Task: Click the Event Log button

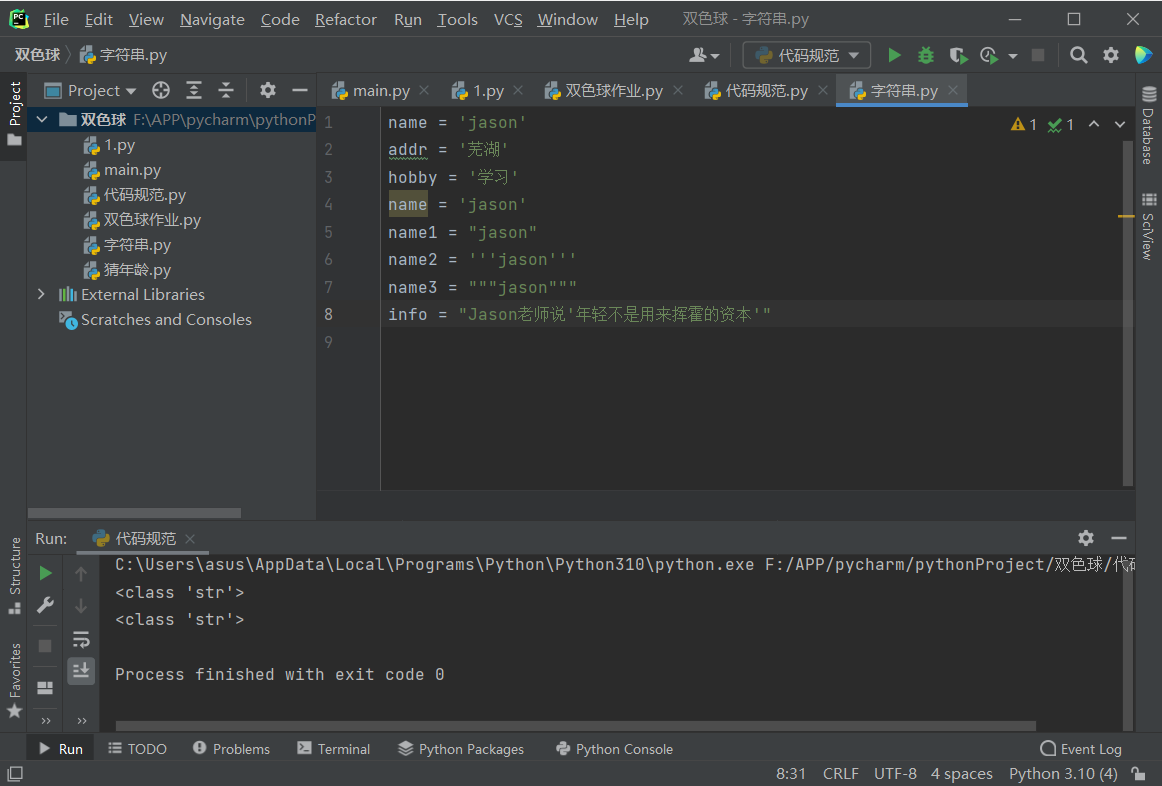Action: pyautogui.click(x=1081, y=749)
